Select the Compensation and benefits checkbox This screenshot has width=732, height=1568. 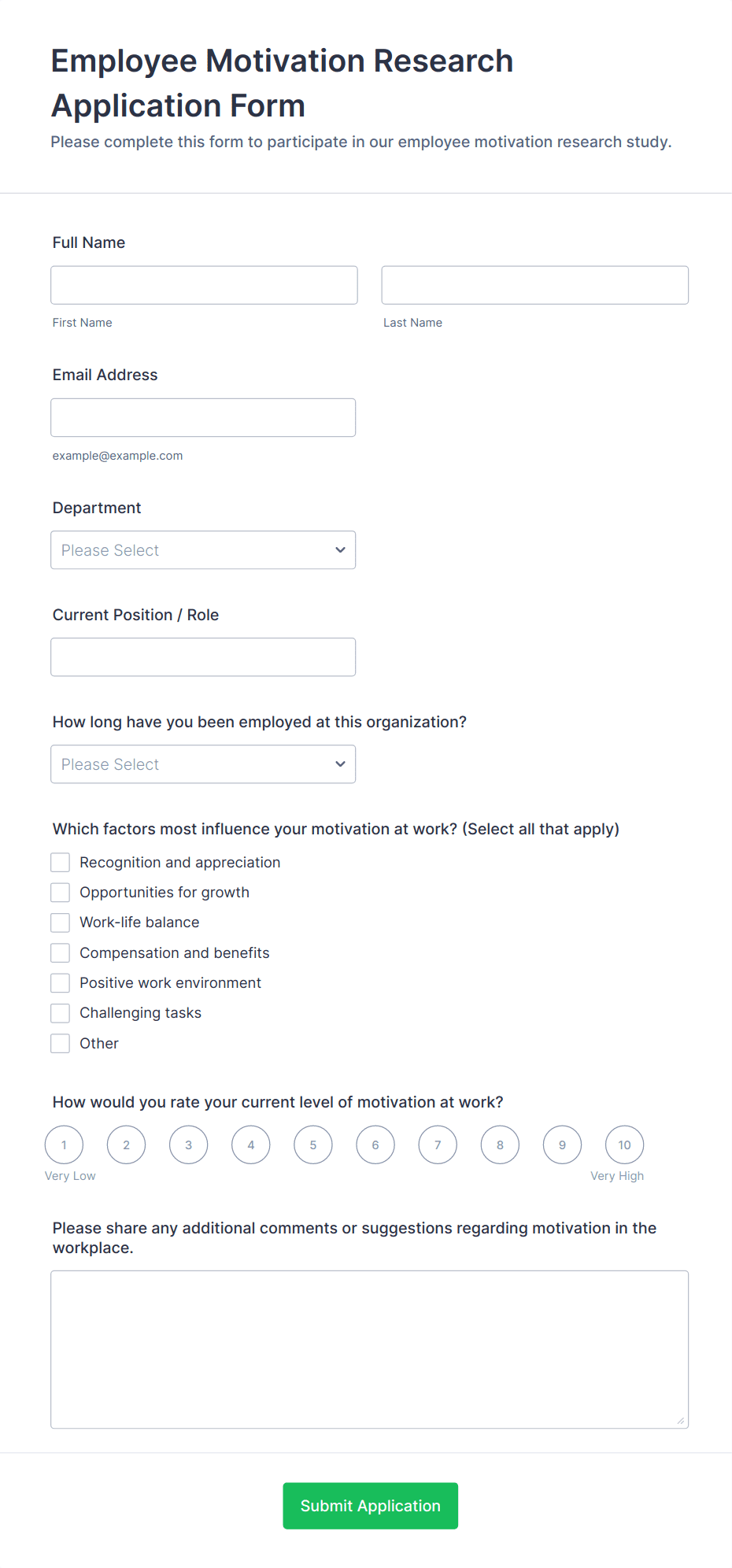[60, 952]
